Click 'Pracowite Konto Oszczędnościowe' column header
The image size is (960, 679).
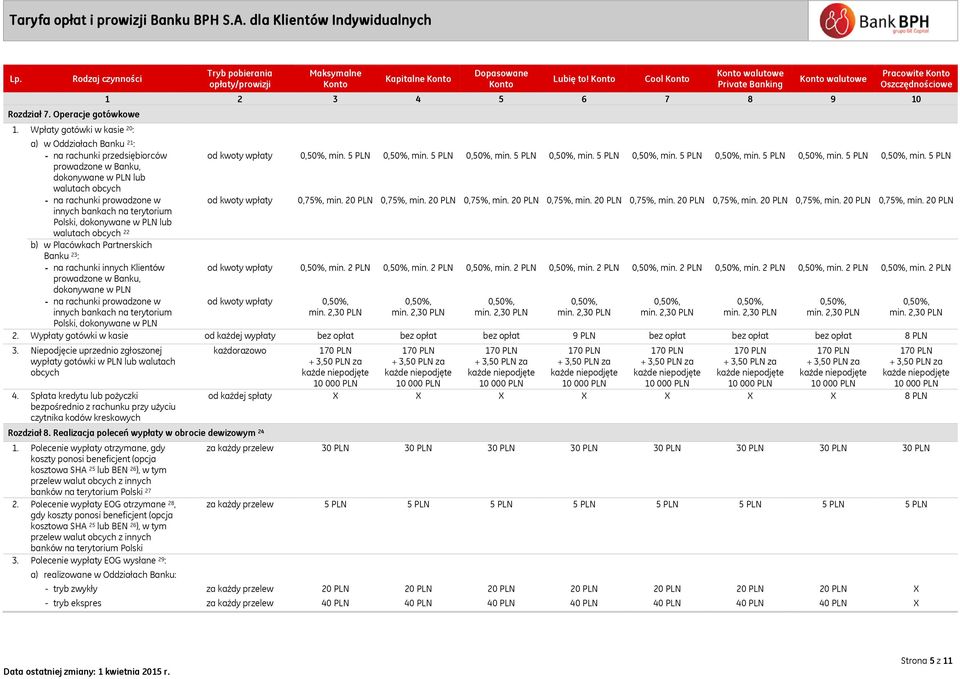point(916,79)
